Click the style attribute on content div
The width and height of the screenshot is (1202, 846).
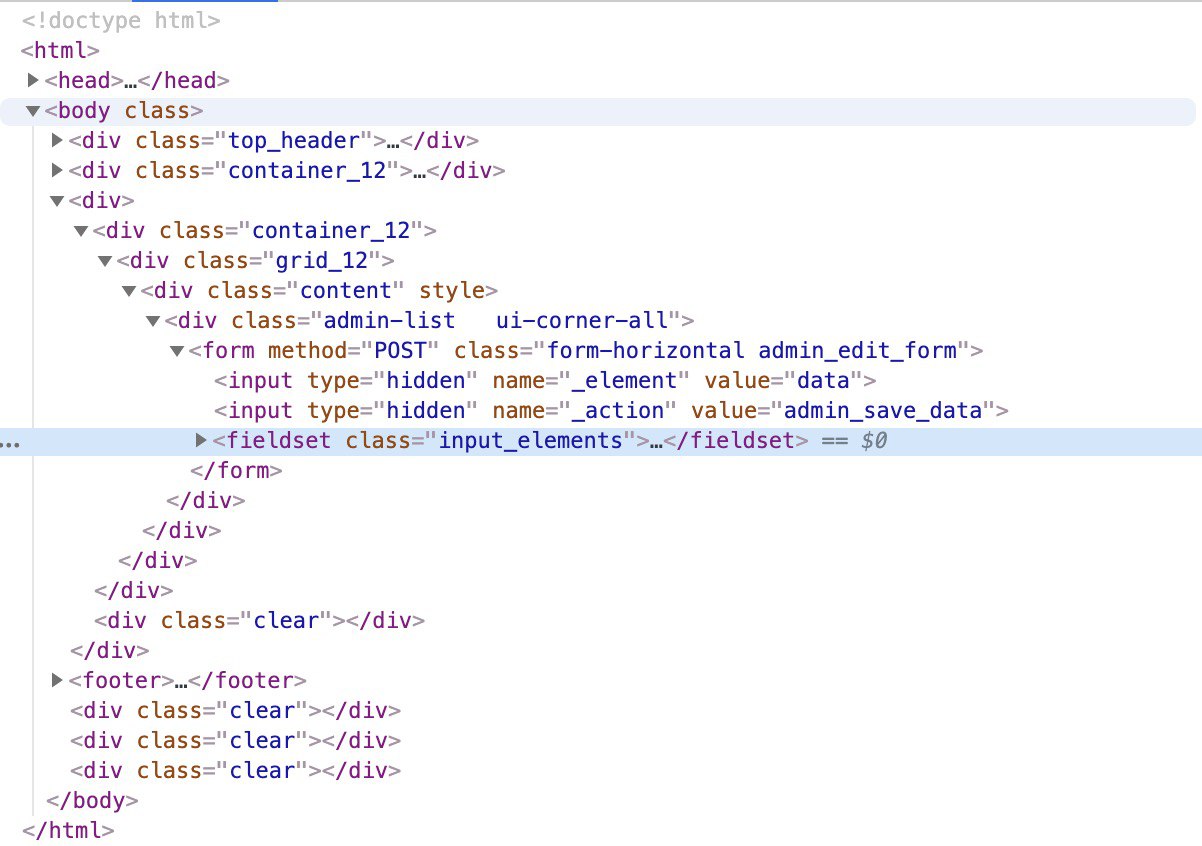click(x=451, y=290)
